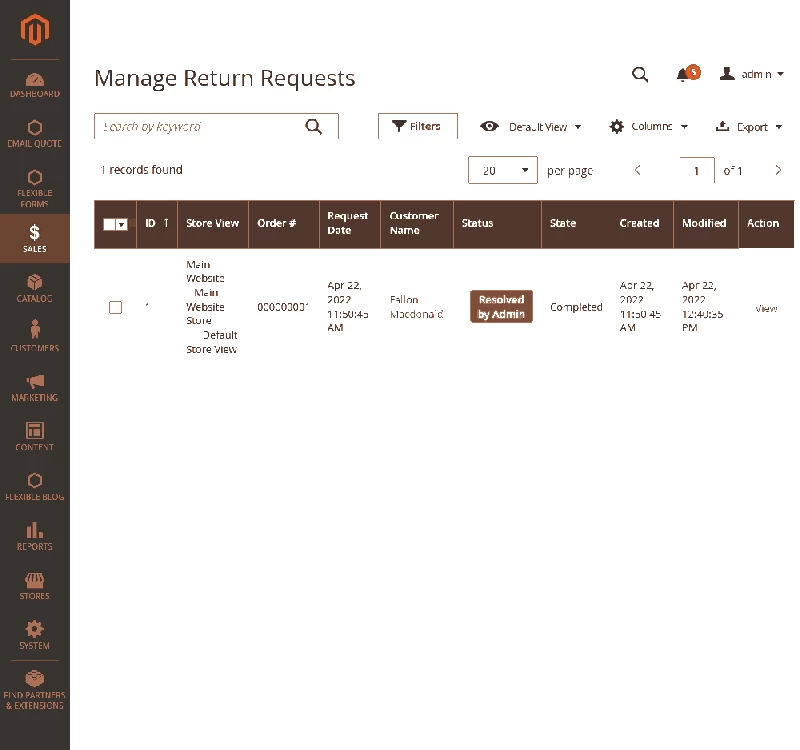This screenshot has height=750, width=800.
Task: Click the records found count text
Action: (x=141, y=170)
